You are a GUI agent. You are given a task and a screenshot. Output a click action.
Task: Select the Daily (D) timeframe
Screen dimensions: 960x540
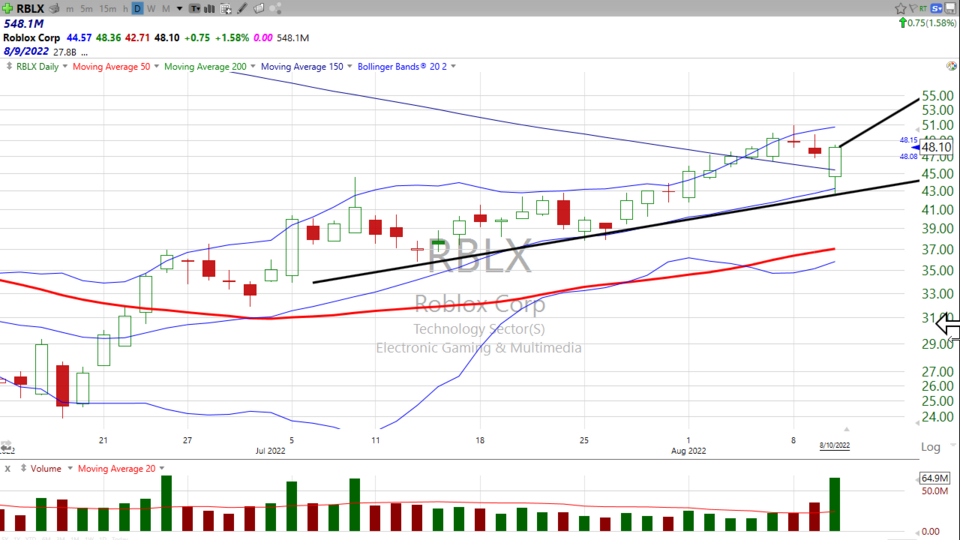coord(137,9)
